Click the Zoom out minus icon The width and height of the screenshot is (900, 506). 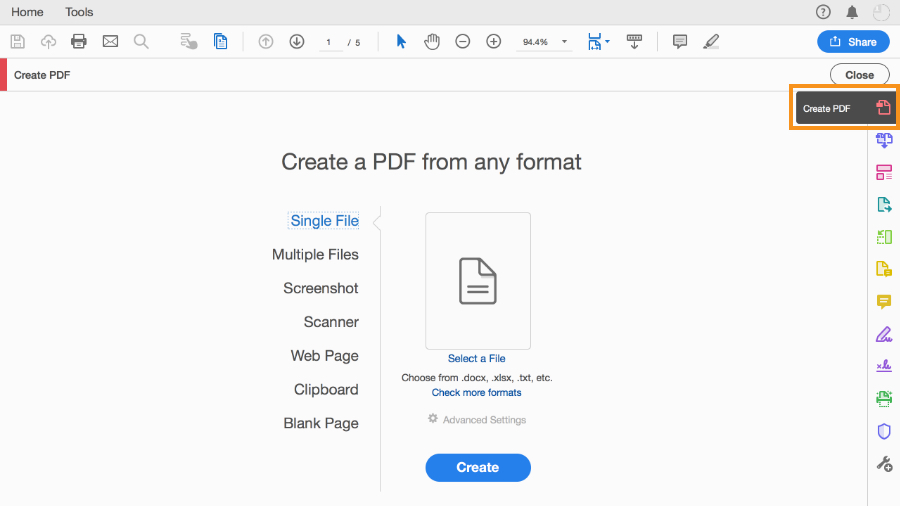pyautogui.click(x=463, y=41)
